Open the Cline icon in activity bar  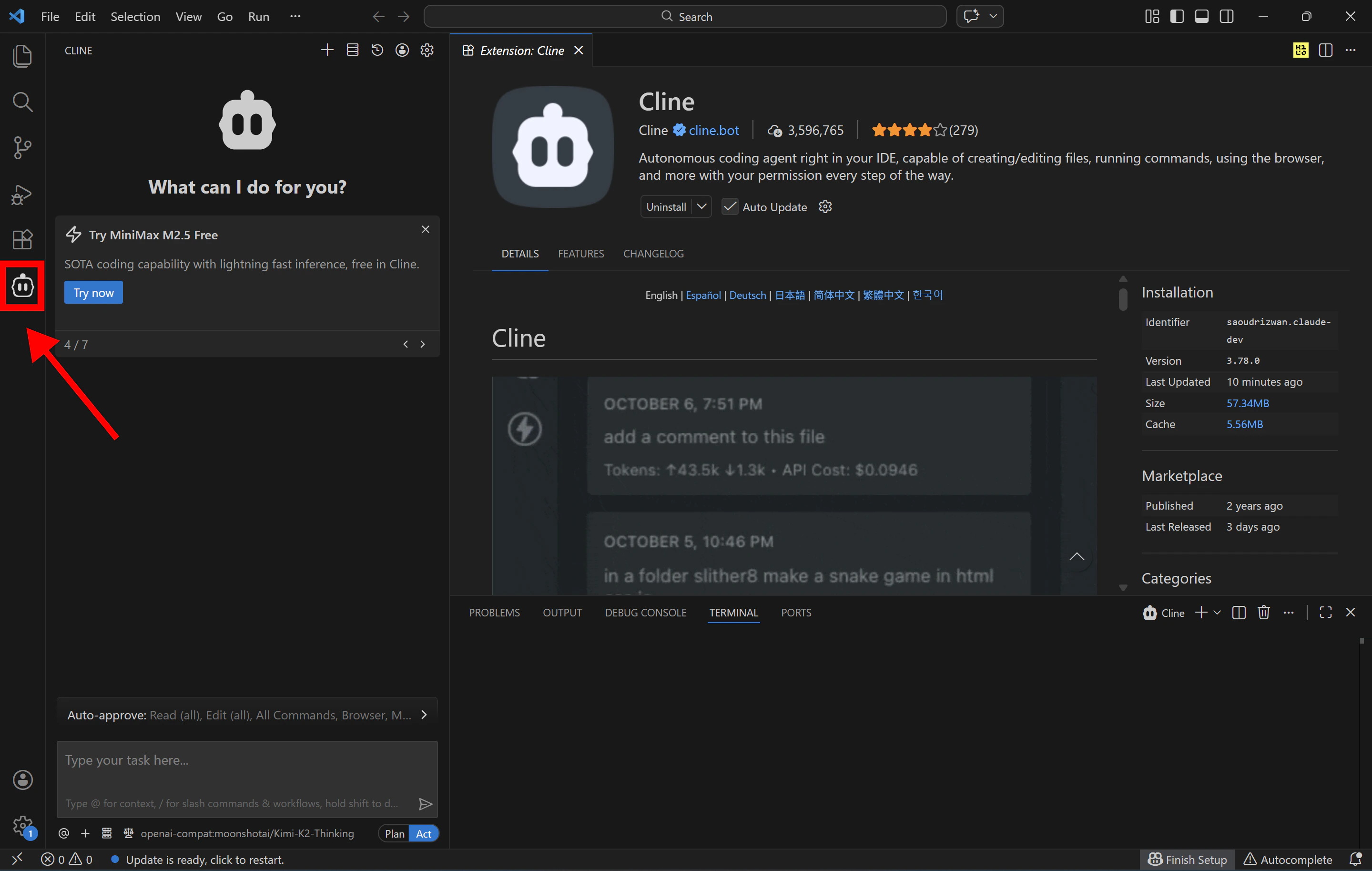coord(22,286)
